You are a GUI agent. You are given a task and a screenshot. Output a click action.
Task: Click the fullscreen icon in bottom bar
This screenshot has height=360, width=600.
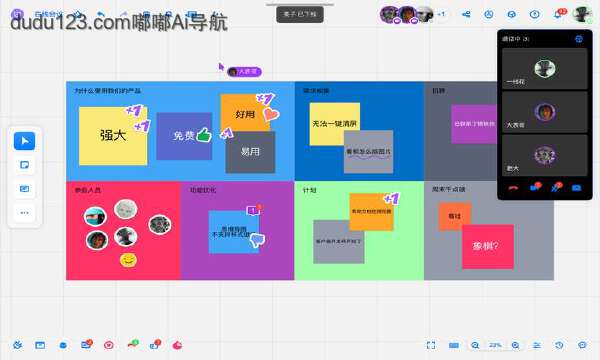[431, 345]
